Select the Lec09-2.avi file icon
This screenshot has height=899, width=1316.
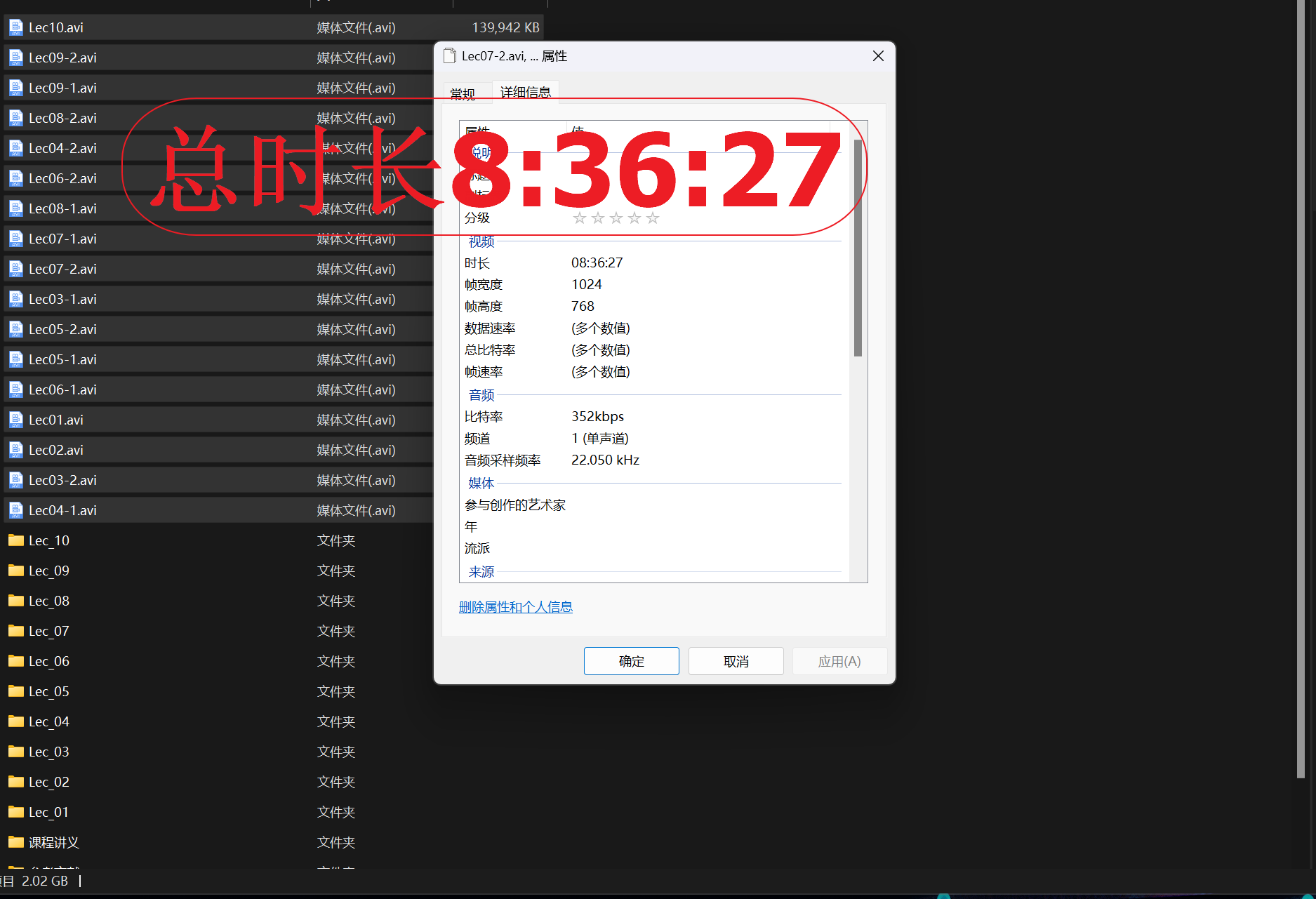[x=15, y=58]
